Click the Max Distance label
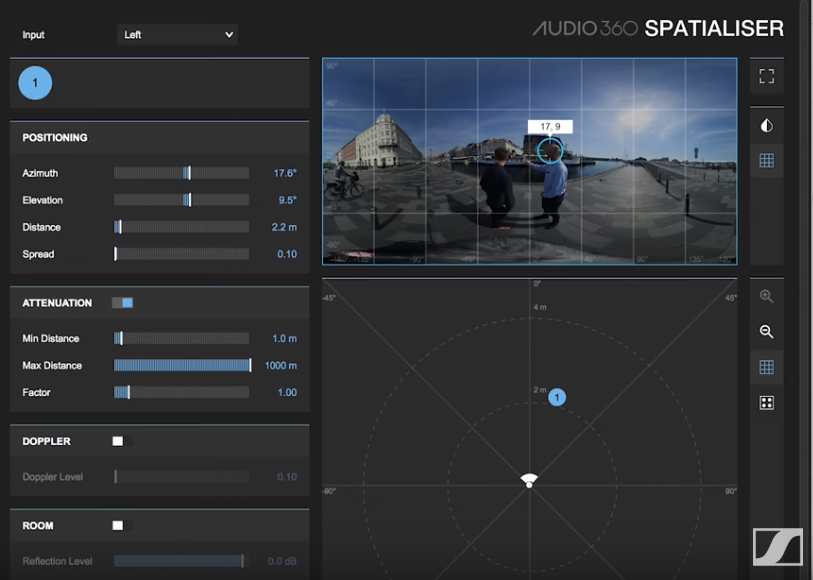 52,365
